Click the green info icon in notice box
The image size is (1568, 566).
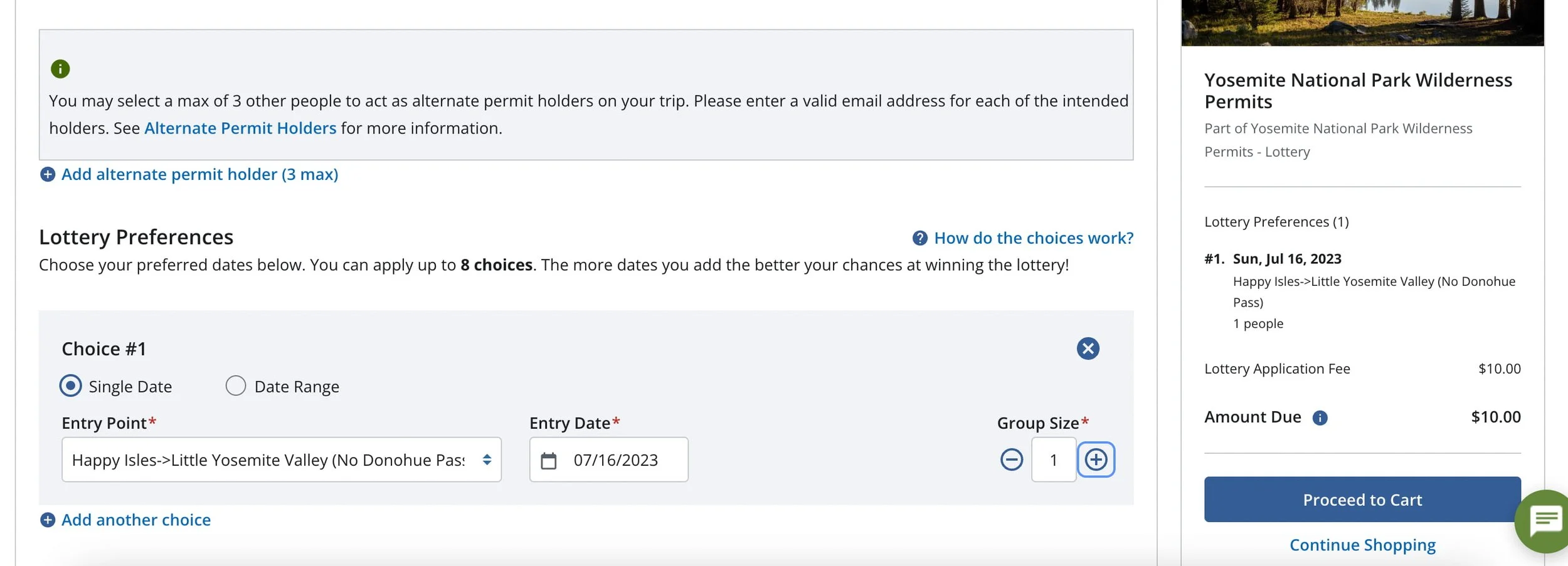click(x=60, y=69)
